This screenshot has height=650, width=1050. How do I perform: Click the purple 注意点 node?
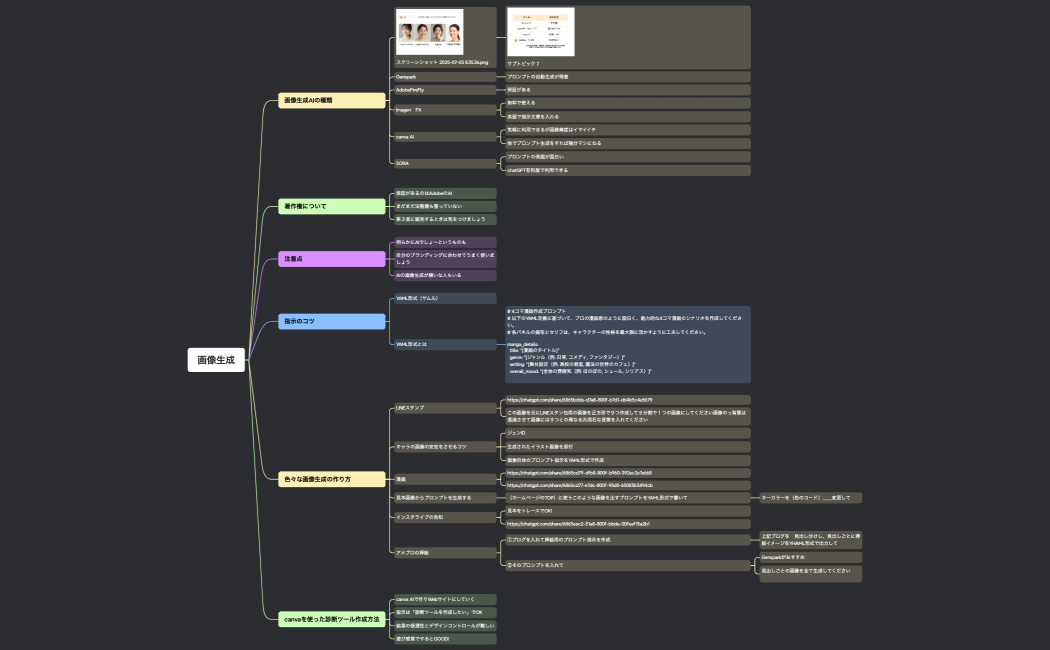332,259
